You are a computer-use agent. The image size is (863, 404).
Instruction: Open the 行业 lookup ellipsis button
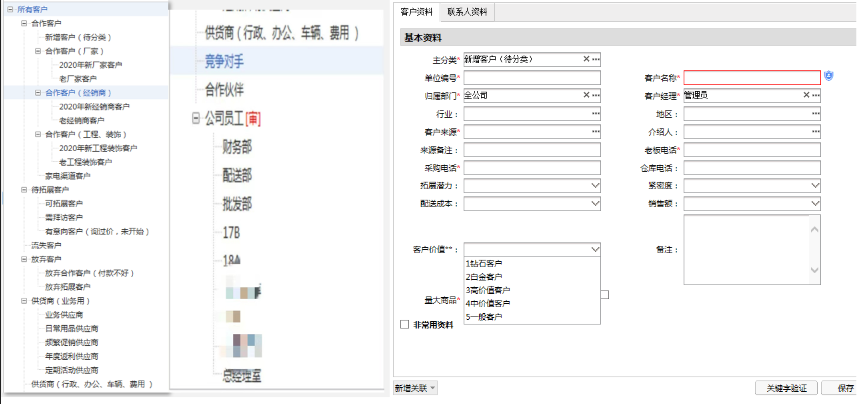[596, 113]
